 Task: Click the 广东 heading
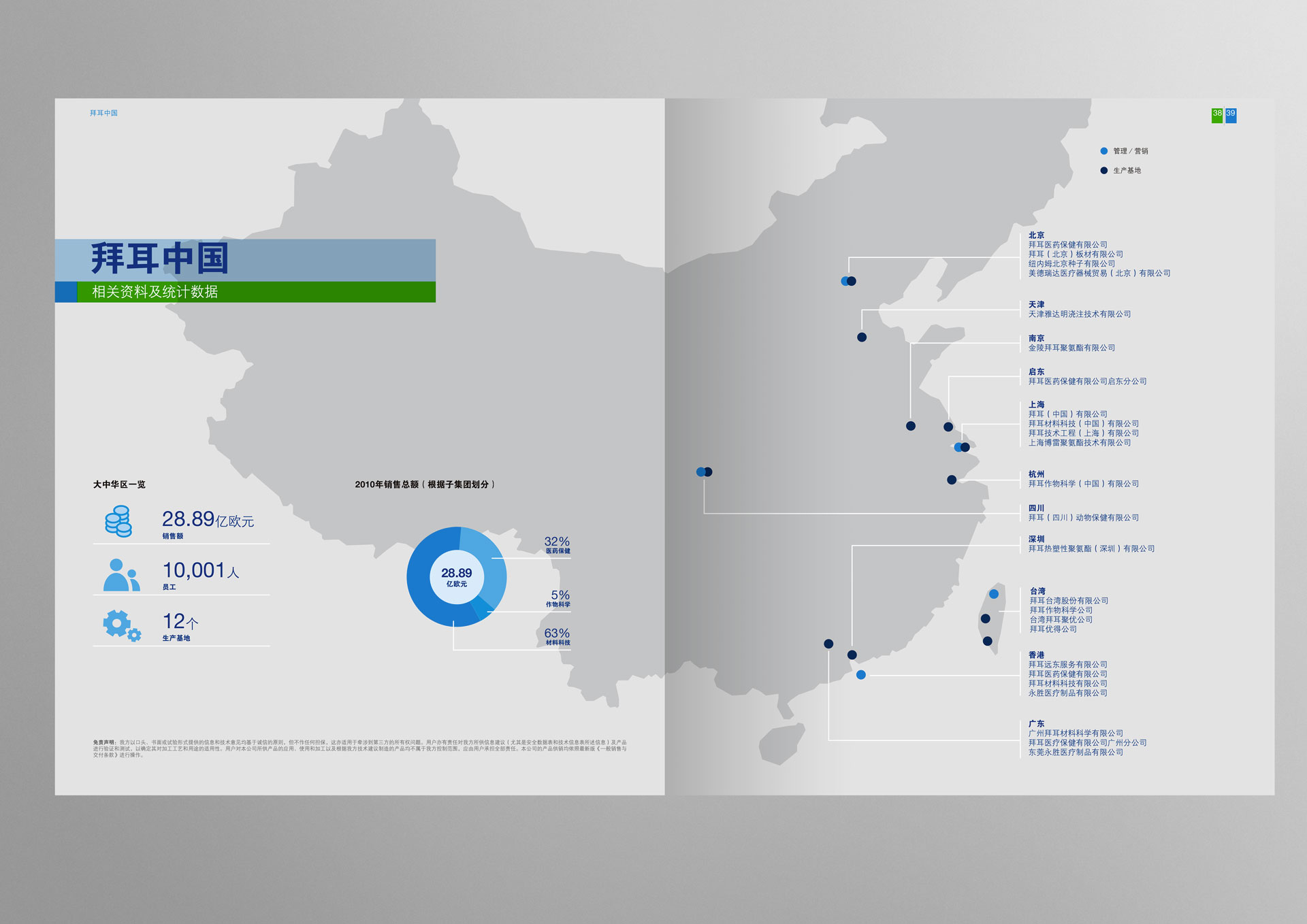(1036, 724)
